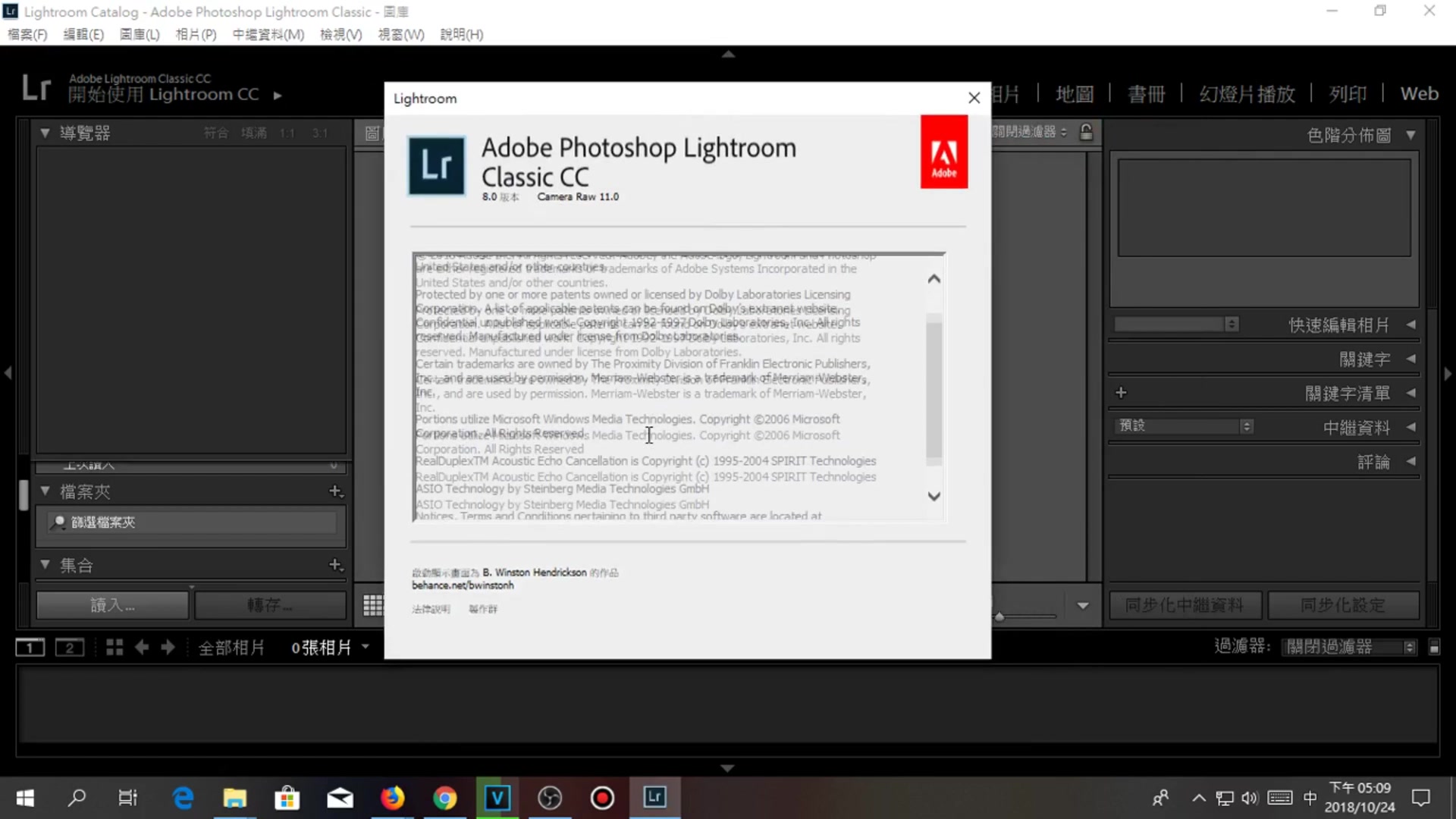
Task: Open the 關閉過濾器 filter dropdown
Action: pyautogui.click(x=1348, y=647)
